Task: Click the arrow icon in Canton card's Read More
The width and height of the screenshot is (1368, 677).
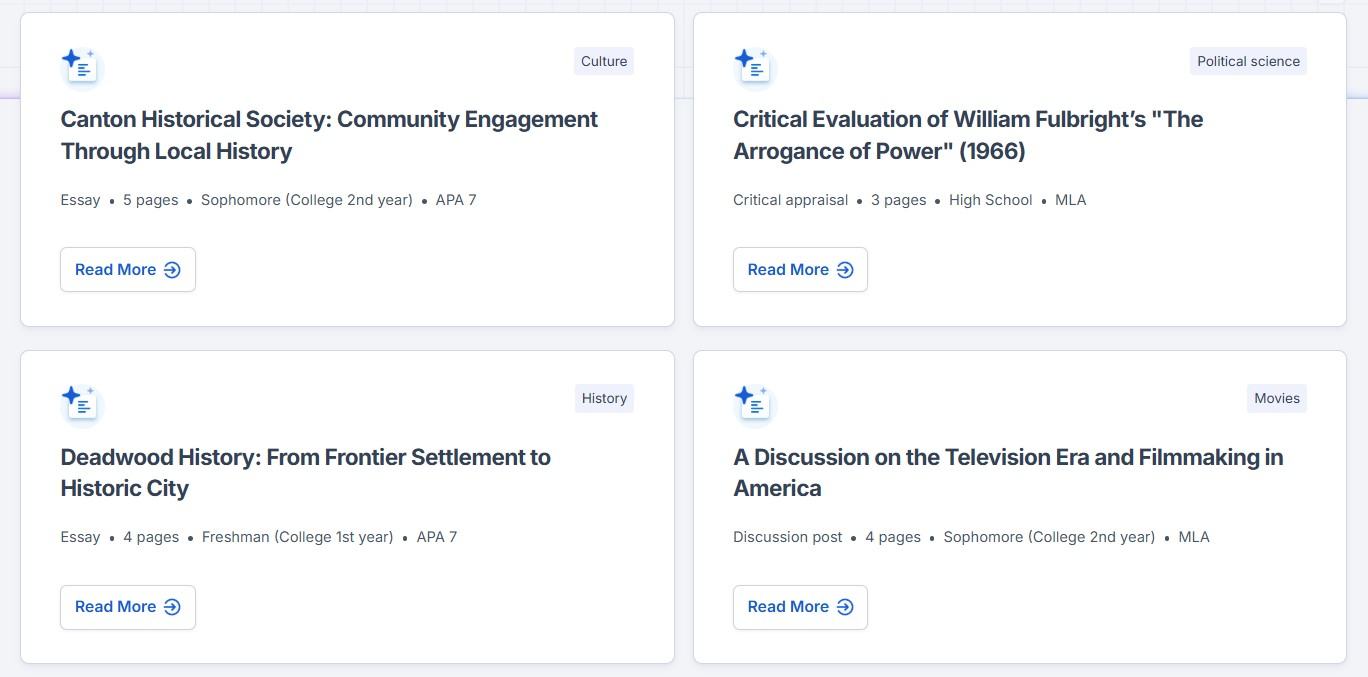Action: [x=172, y=270]
